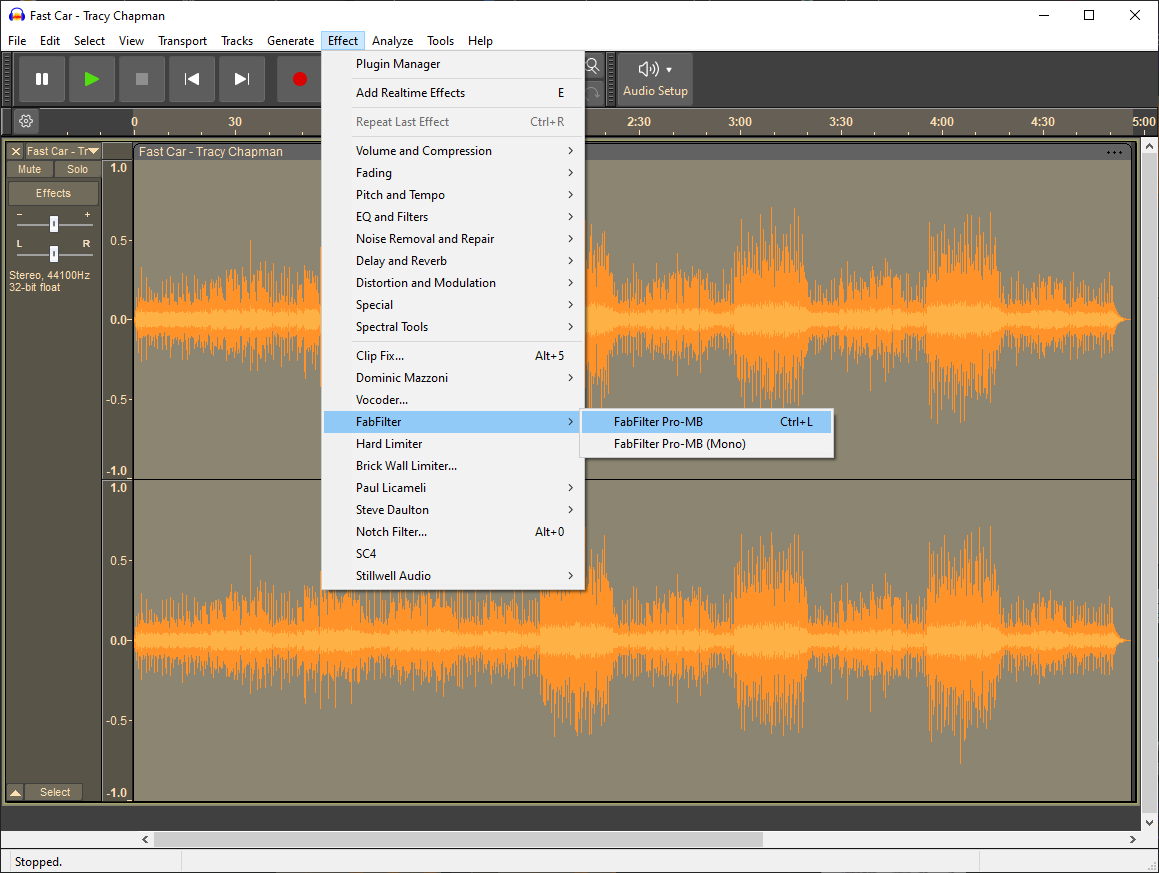Viewport: 1159px width, 873px height.
Task: Expand the Noise Removal and Repair submenu
Action: [x=454, y=239]
